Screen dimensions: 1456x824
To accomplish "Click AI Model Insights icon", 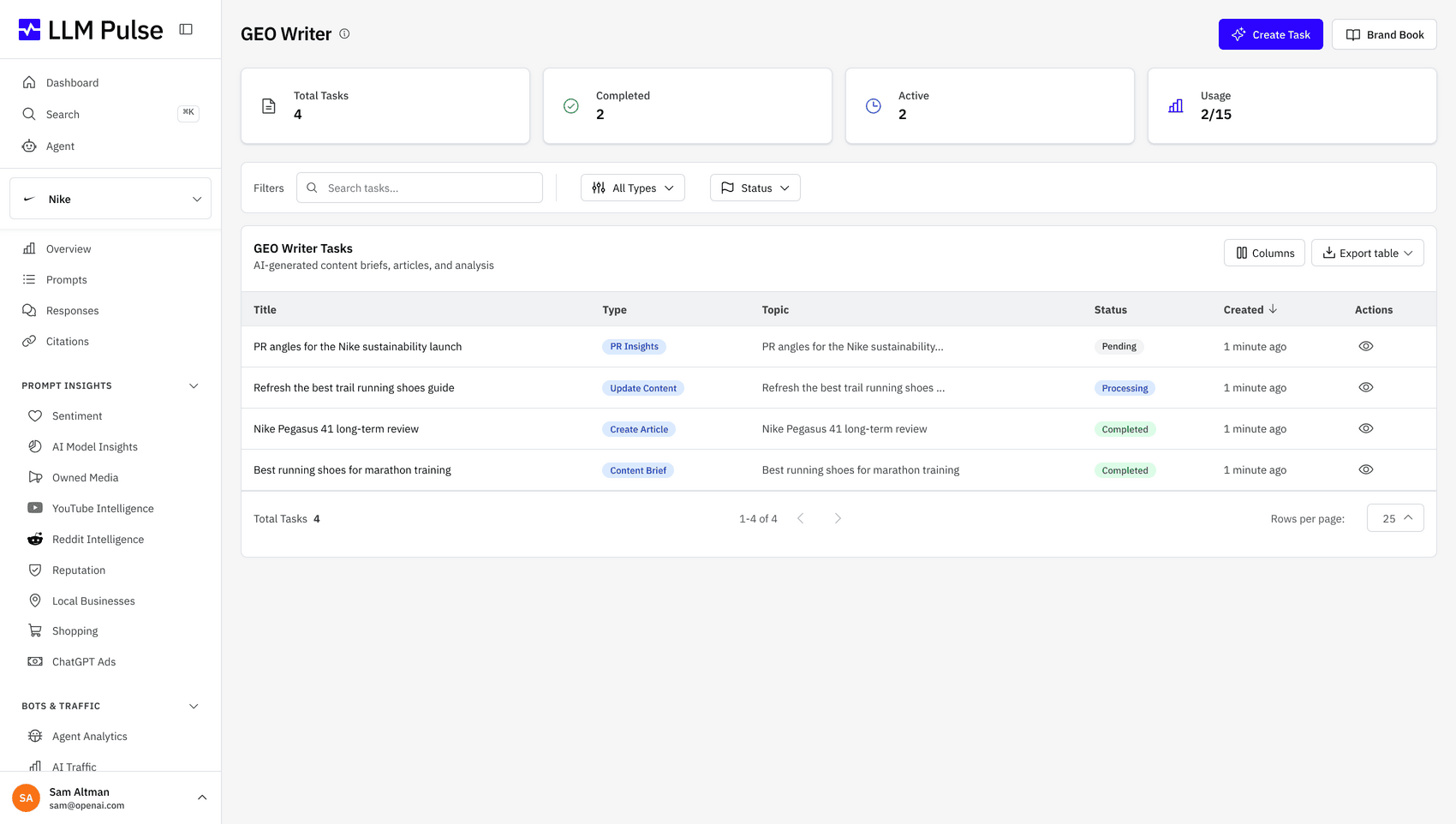I will [35, 446].
